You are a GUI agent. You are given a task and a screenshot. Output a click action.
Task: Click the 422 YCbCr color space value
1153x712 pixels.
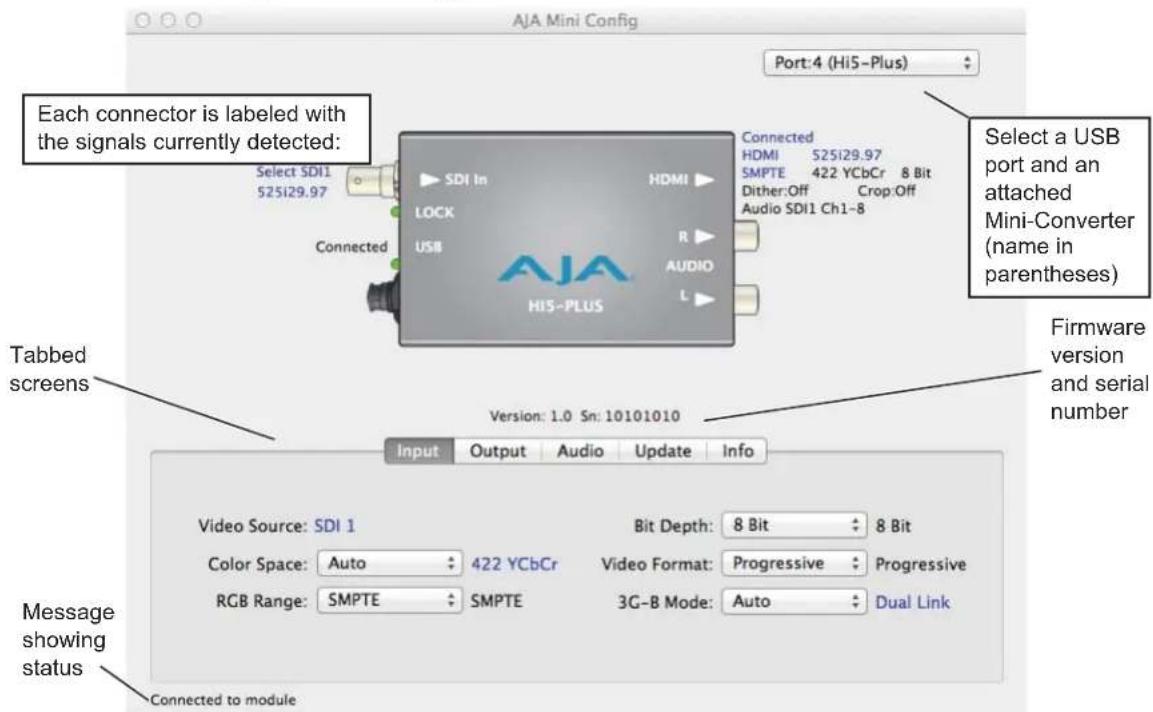(514, 564)
